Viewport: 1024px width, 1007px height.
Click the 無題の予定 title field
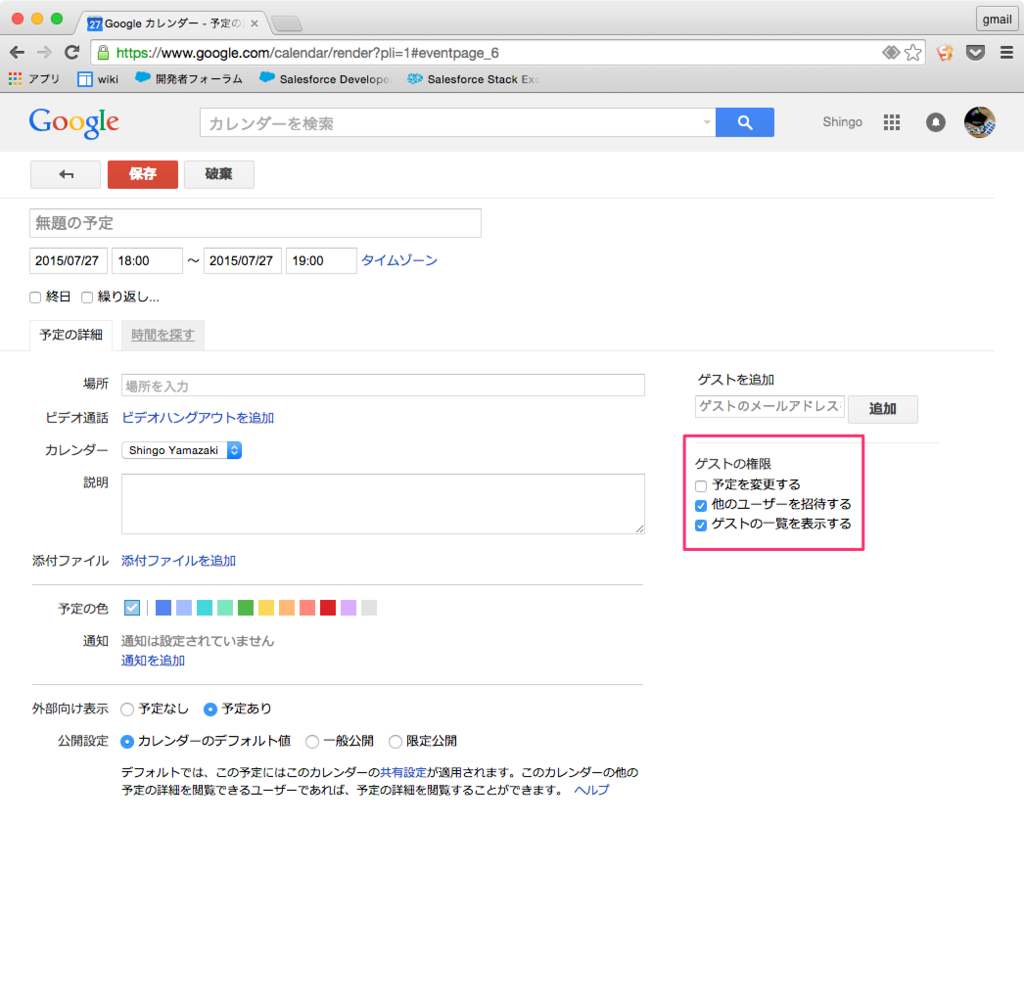coord(254,222)
